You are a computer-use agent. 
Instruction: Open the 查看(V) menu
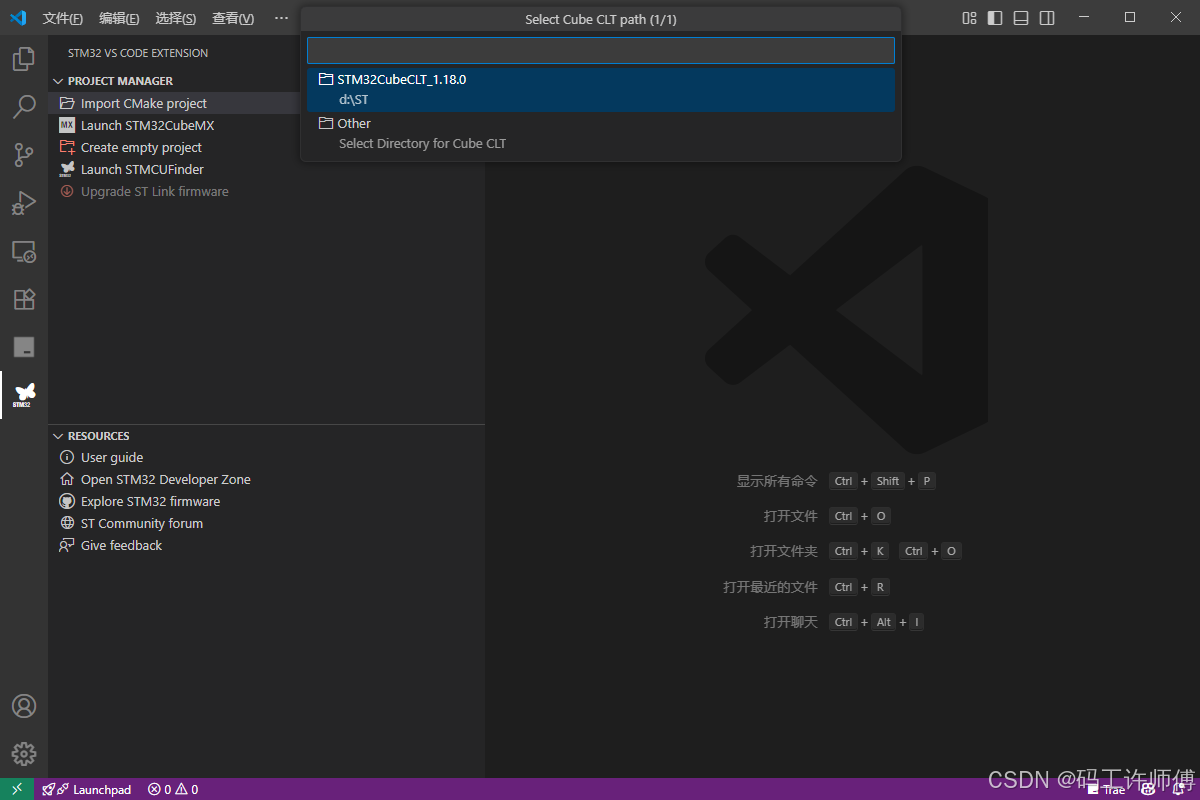(x=233, y=18)
